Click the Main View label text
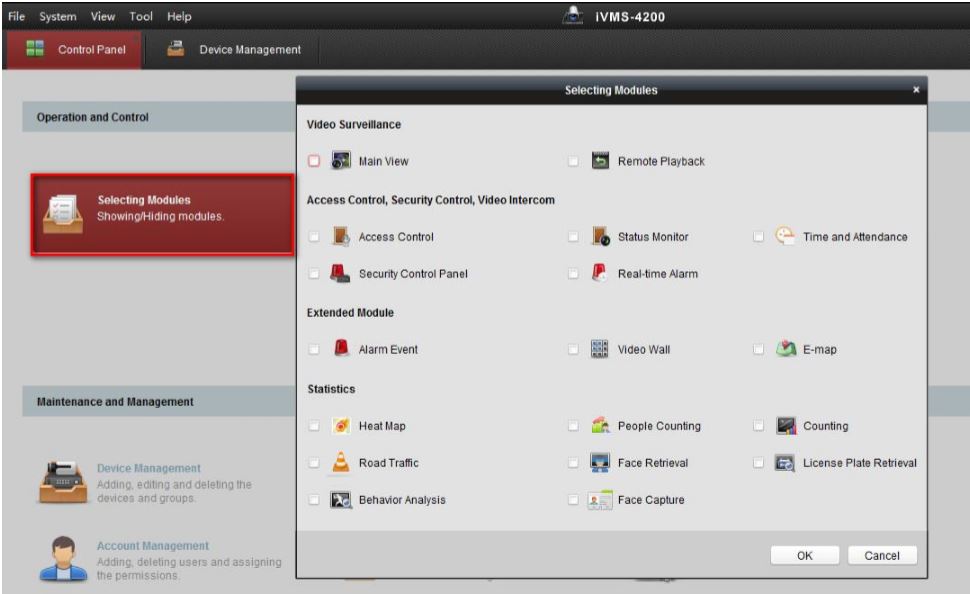Viewport: 970px width, 594px height. tap(384, 161)
